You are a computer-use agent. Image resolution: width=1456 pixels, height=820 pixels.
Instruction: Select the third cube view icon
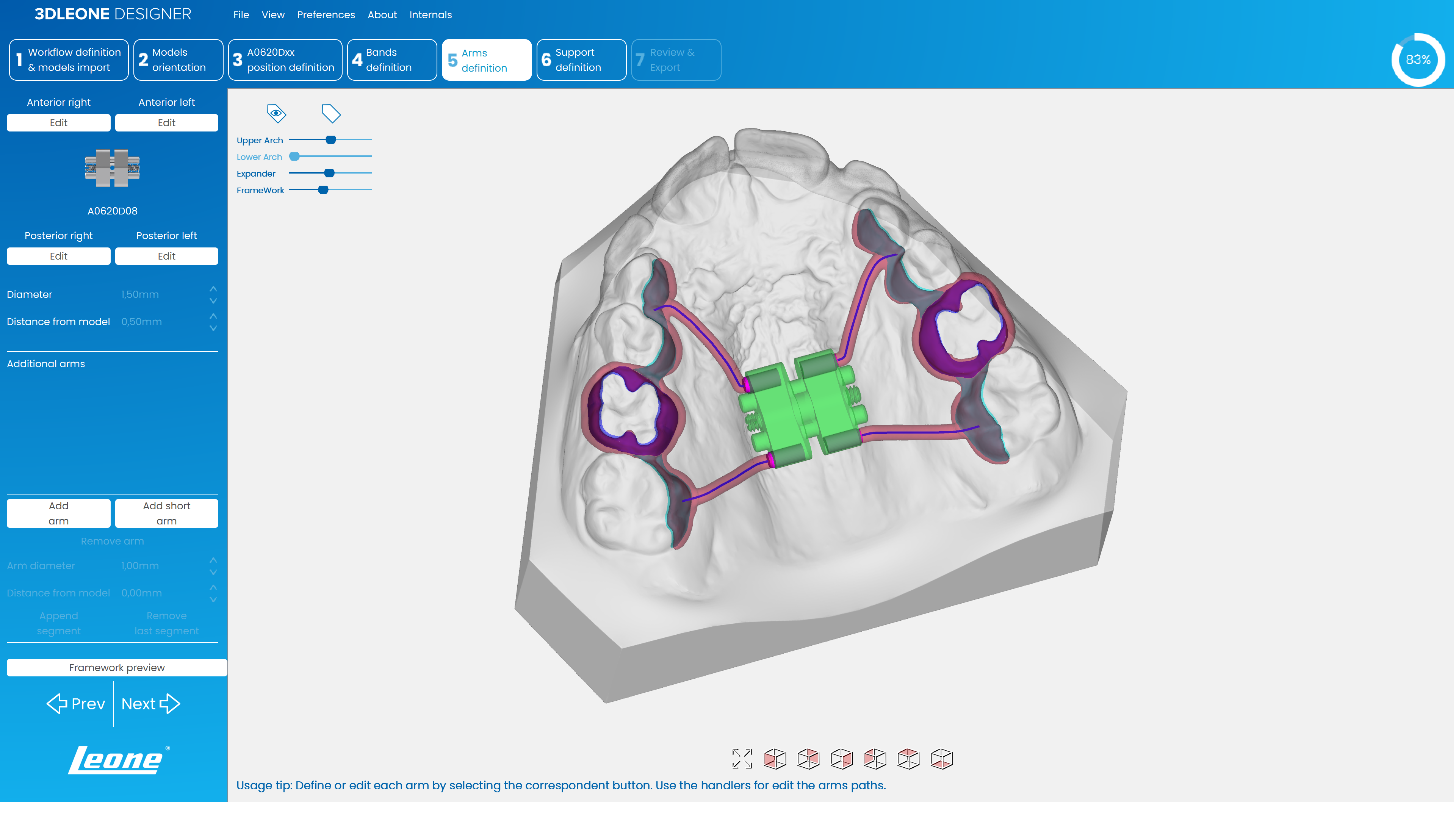tap(842, 758)
